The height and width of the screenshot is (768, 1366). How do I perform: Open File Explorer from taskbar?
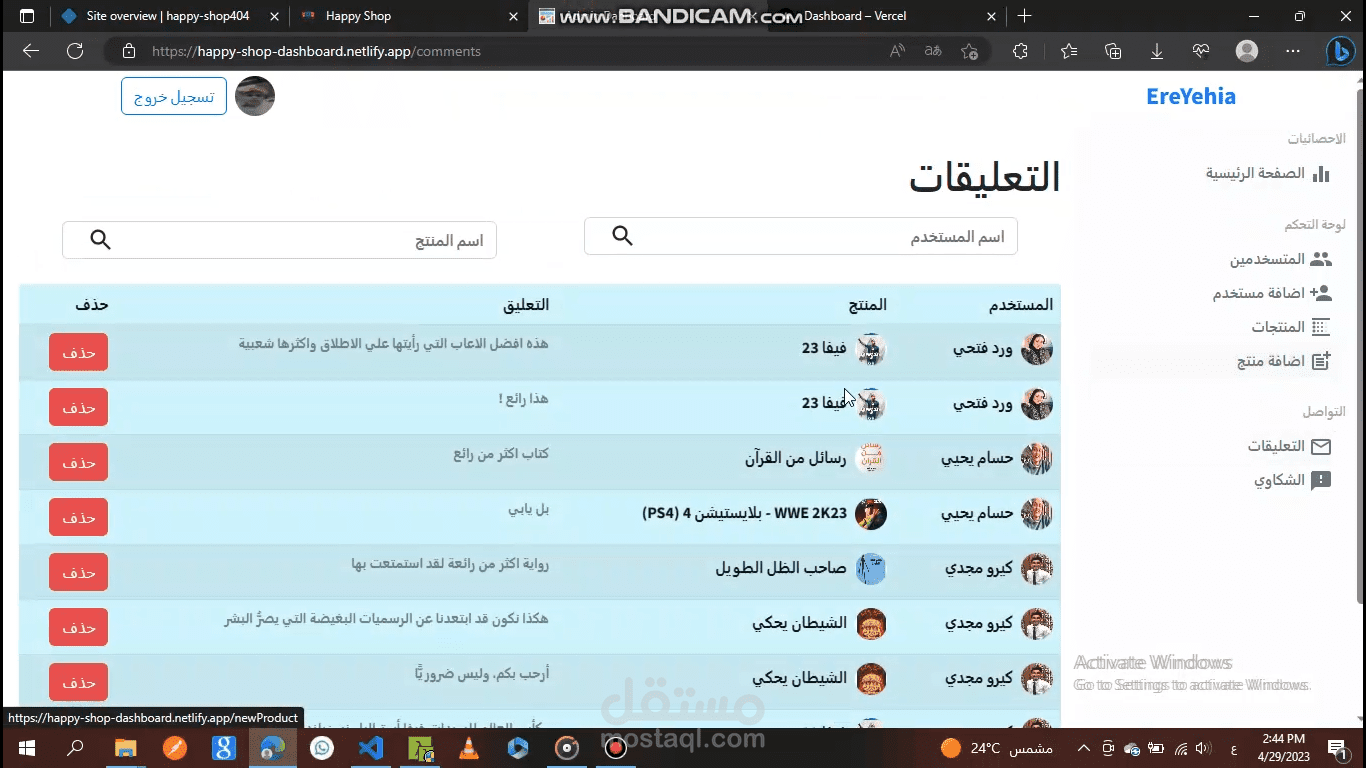point(125,748)
